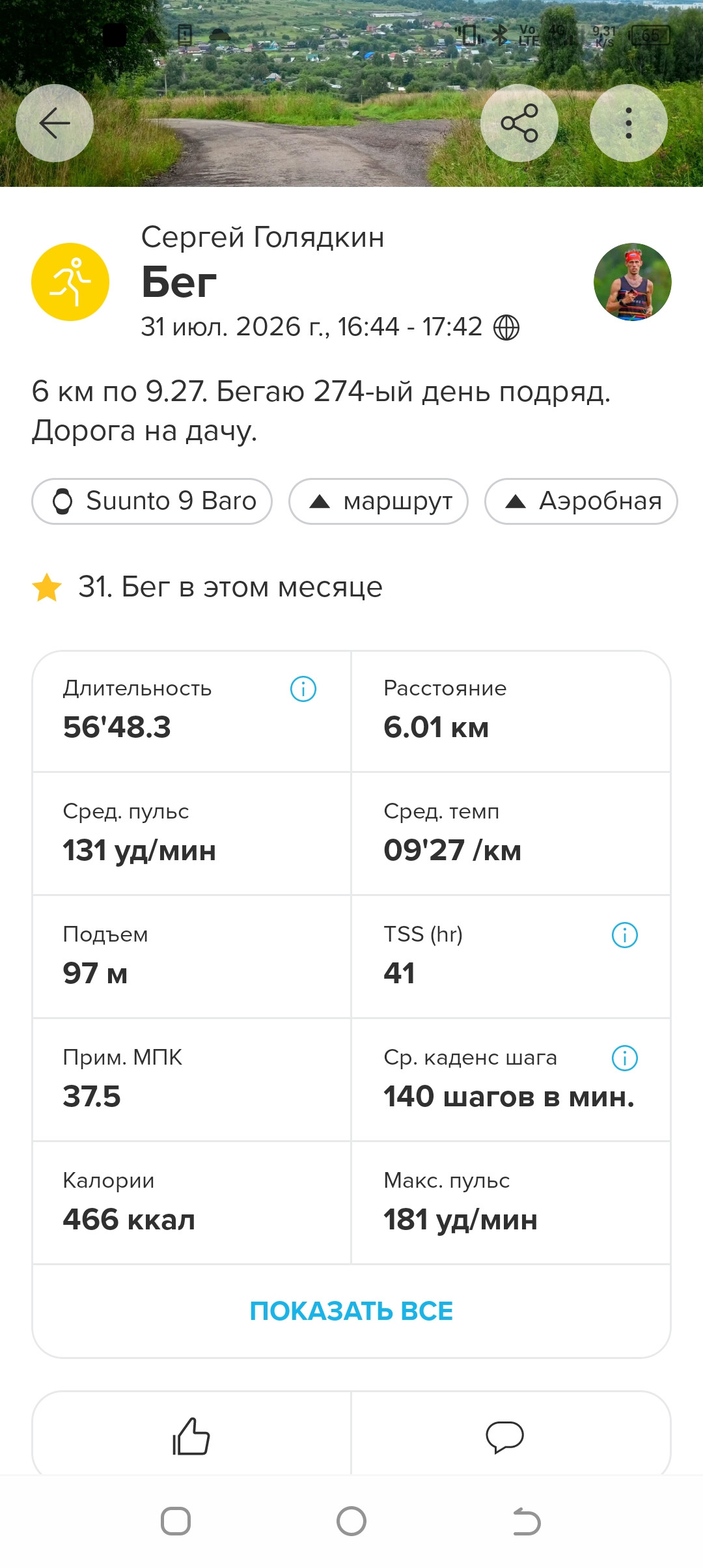Tap the Android home navigation button
This screenshot has width=703, height=1568.
point(351,1522)
